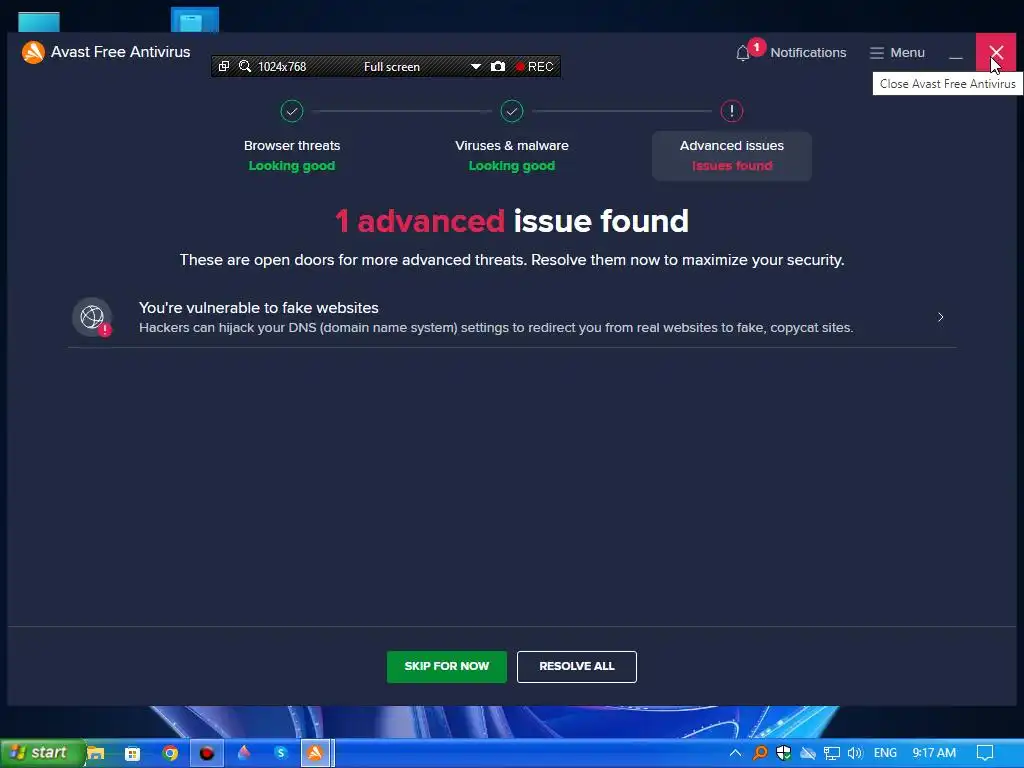Click the "Issues found" status text

(x=732, y=166)
